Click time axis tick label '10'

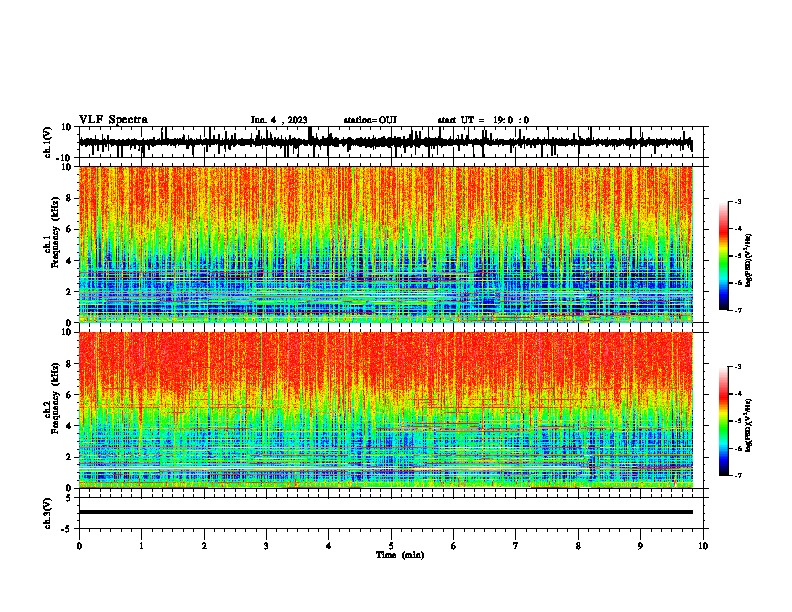703,546
